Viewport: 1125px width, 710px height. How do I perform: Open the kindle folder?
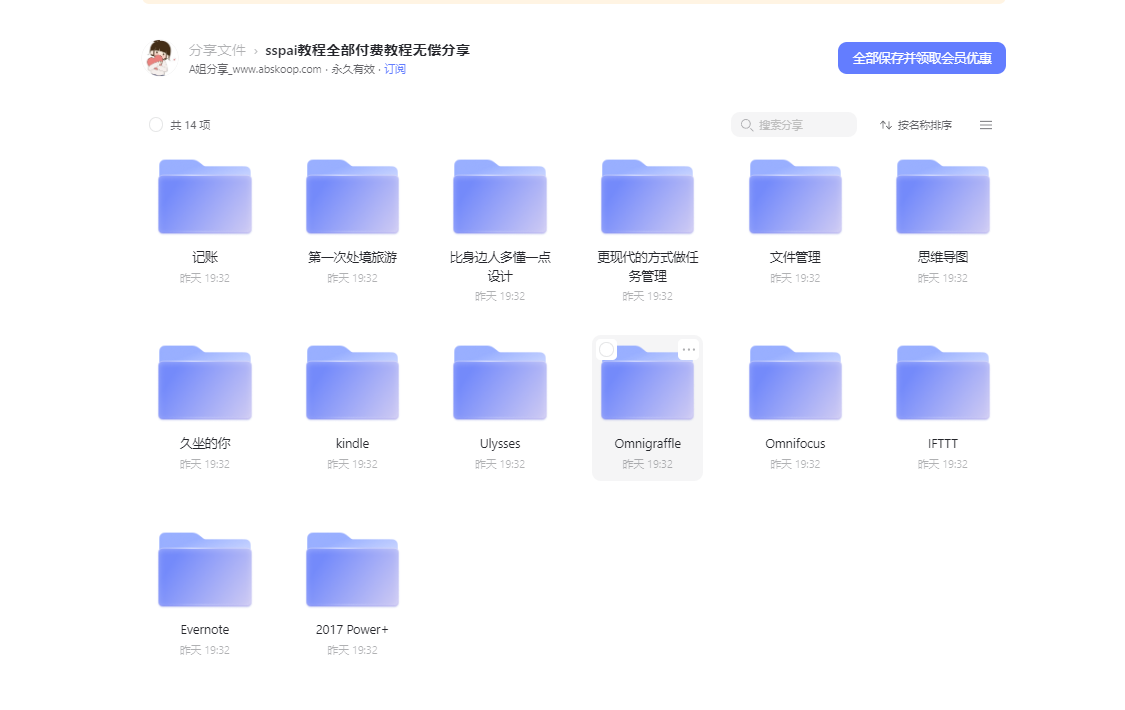[352, 383]
